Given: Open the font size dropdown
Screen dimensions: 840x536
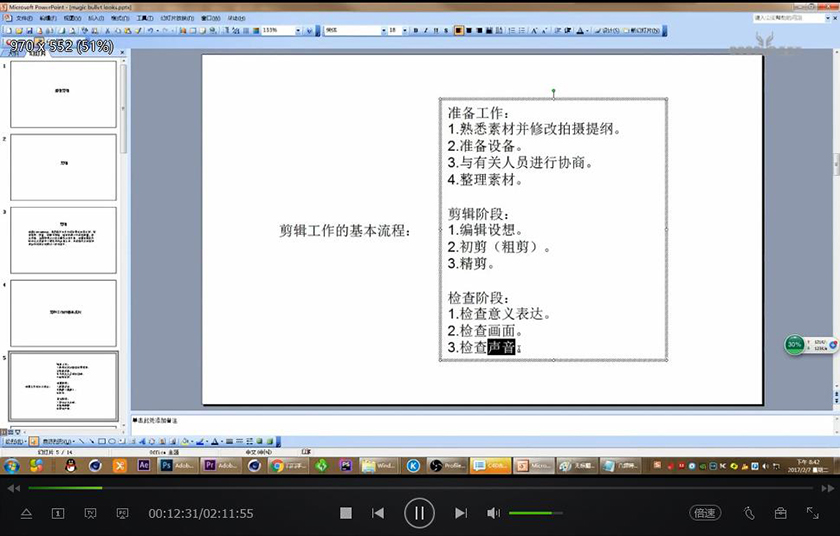Looking at the screenshot, I should click(404, 31).
